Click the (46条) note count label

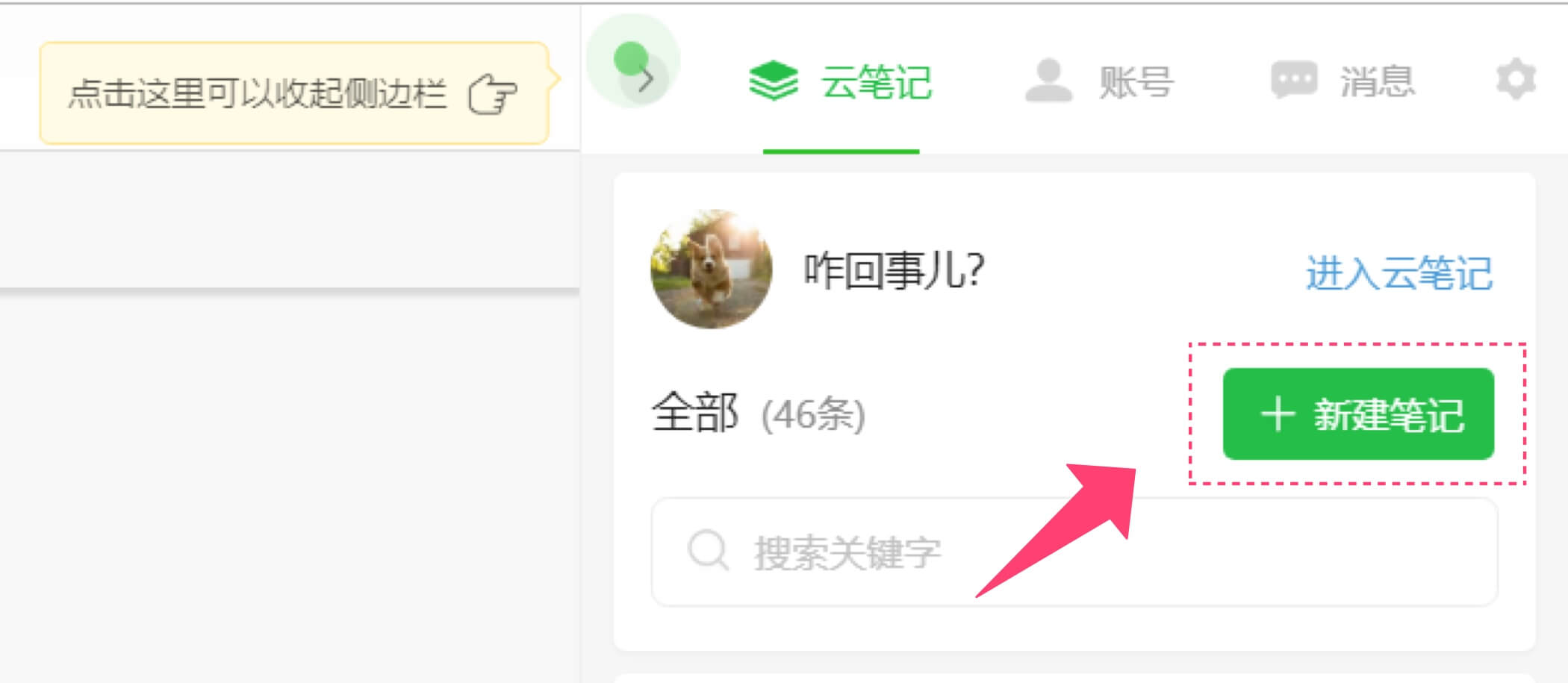tap(813, 414)
